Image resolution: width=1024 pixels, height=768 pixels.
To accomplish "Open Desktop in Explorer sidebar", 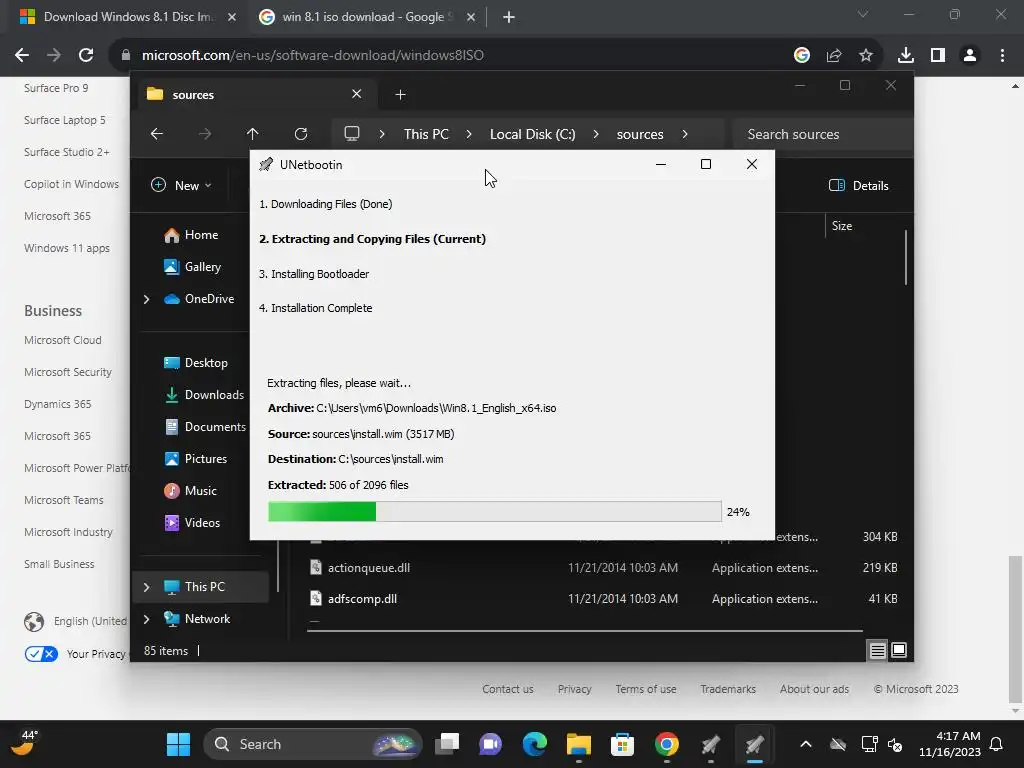I will click(x=206, y=362).
